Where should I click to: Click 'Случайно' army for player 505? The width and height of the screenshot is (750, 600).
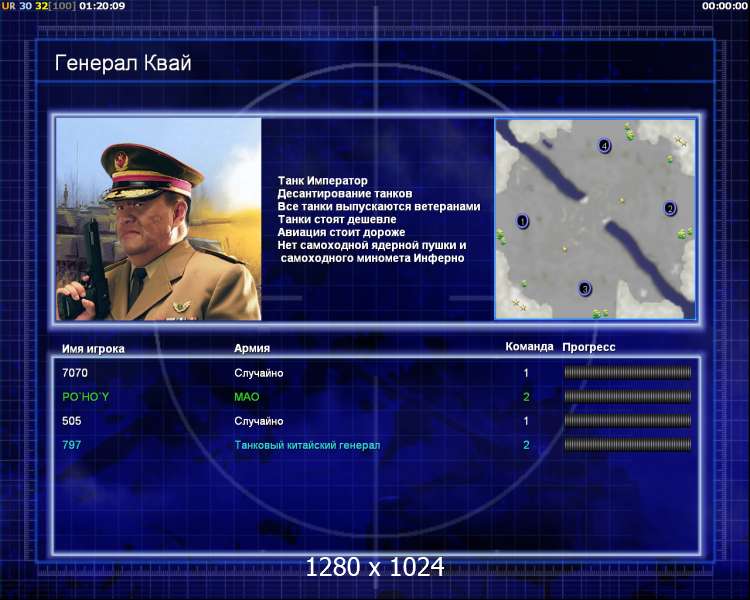point(259,422)
